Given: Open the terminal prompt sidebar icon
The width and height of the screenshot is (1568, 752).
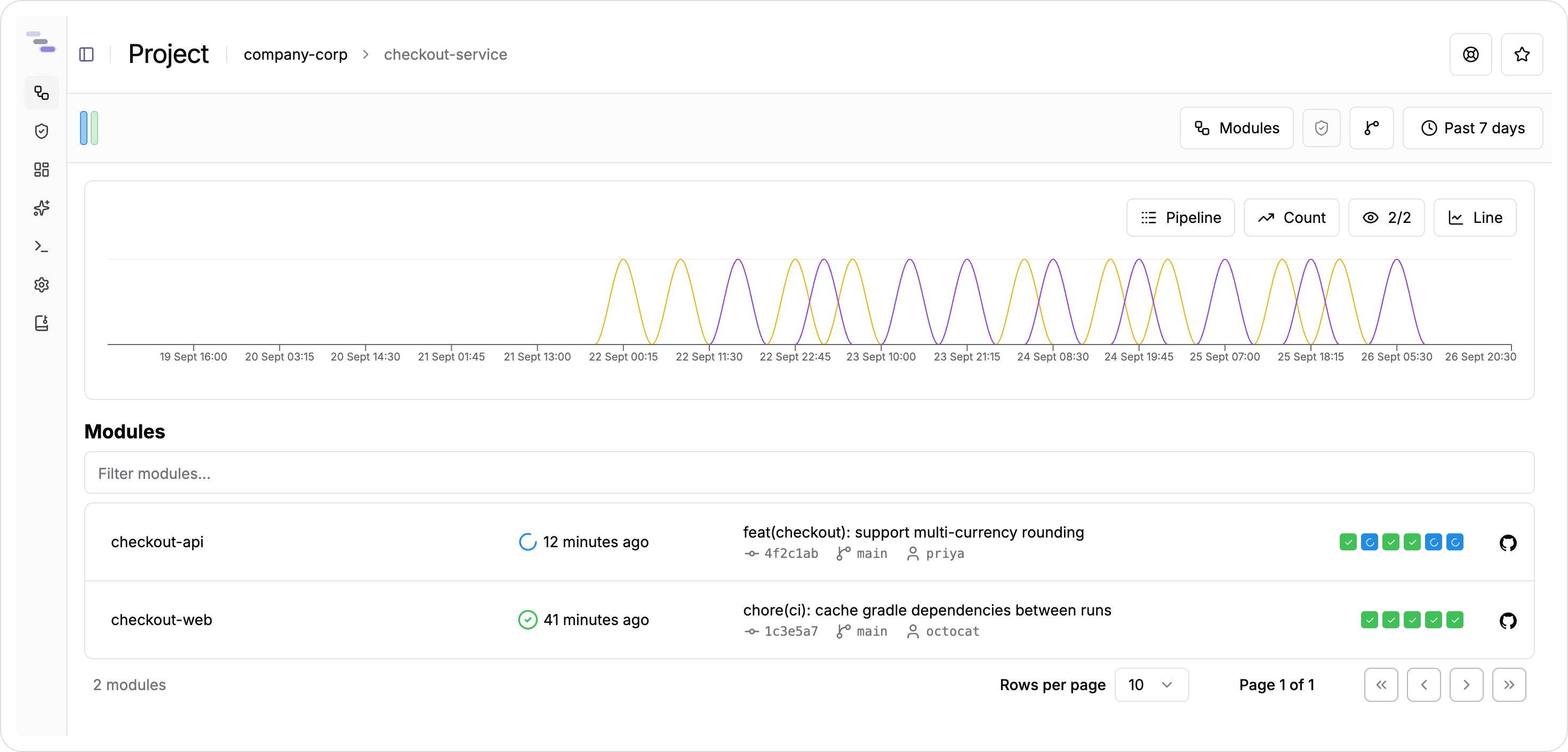Looking at the screenshot, I should tap(42, 246).
